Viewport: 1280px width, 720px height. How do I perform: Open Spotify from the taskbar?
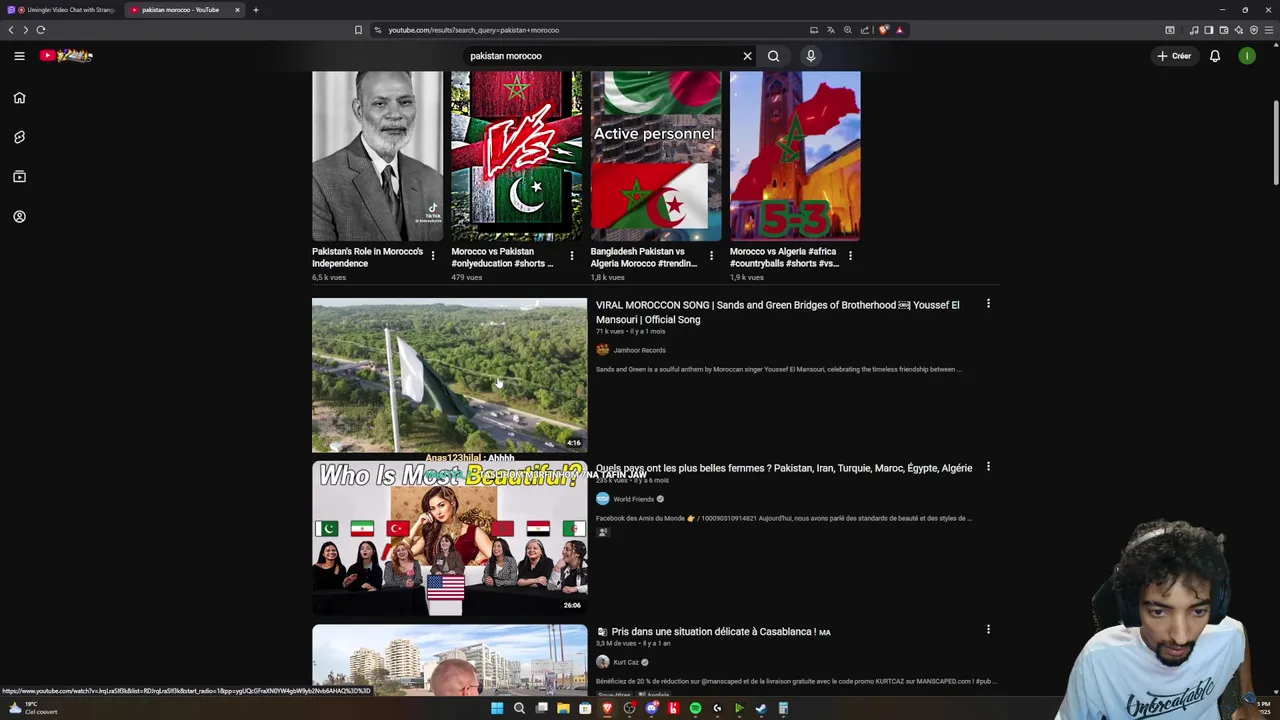[x=695, y=708]
